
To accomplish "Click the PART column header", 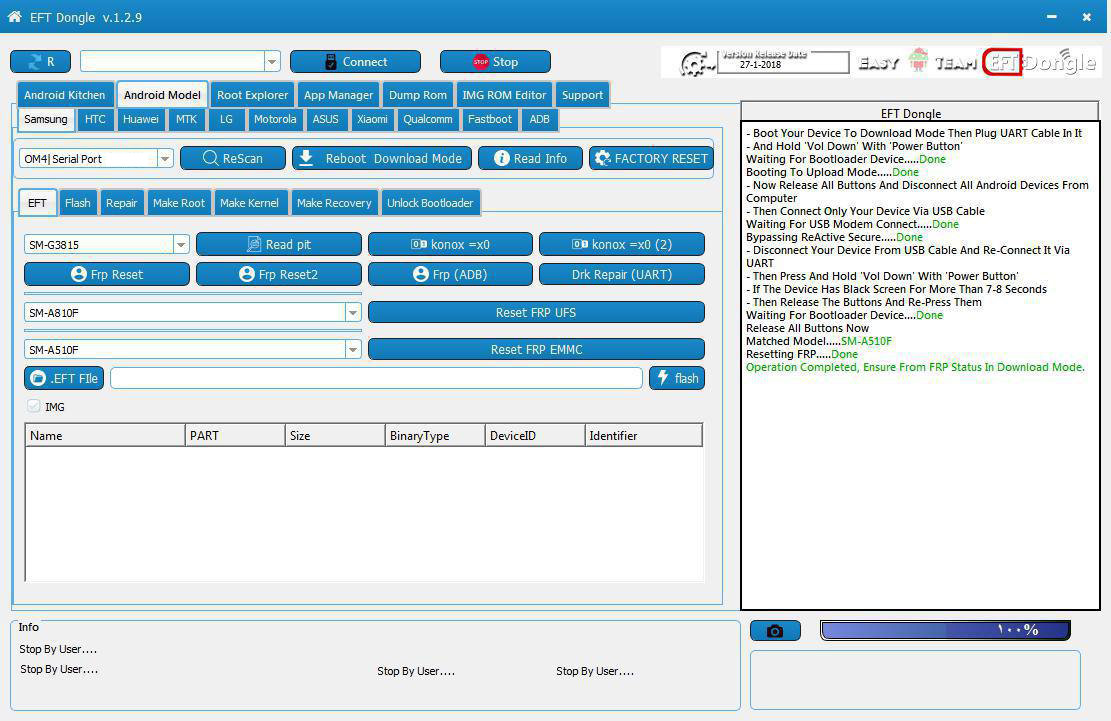I will [235, 436].
